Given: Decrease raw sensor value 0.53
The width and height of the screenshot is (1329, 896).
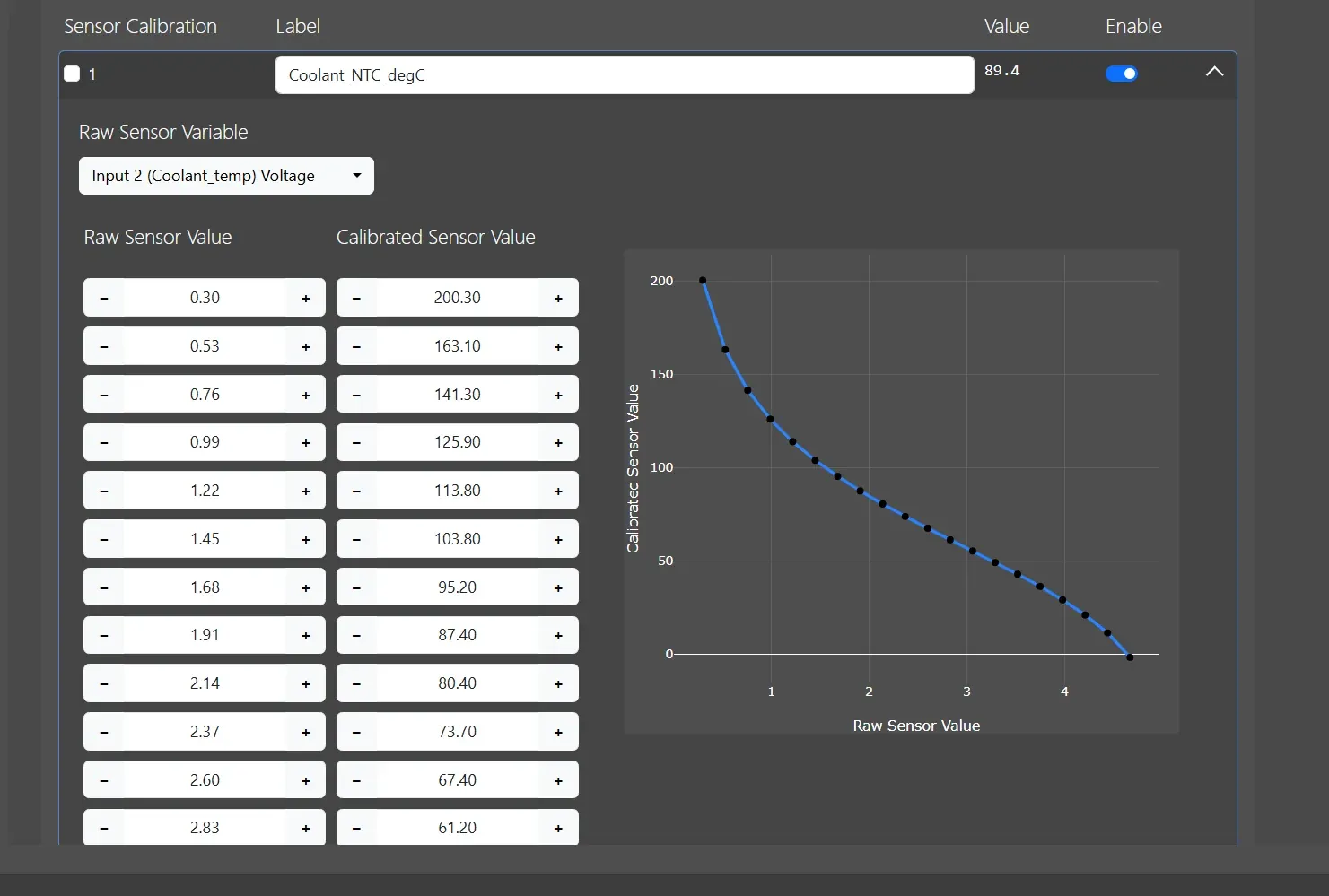Looking at the screenshot, I should click(104, 346).
